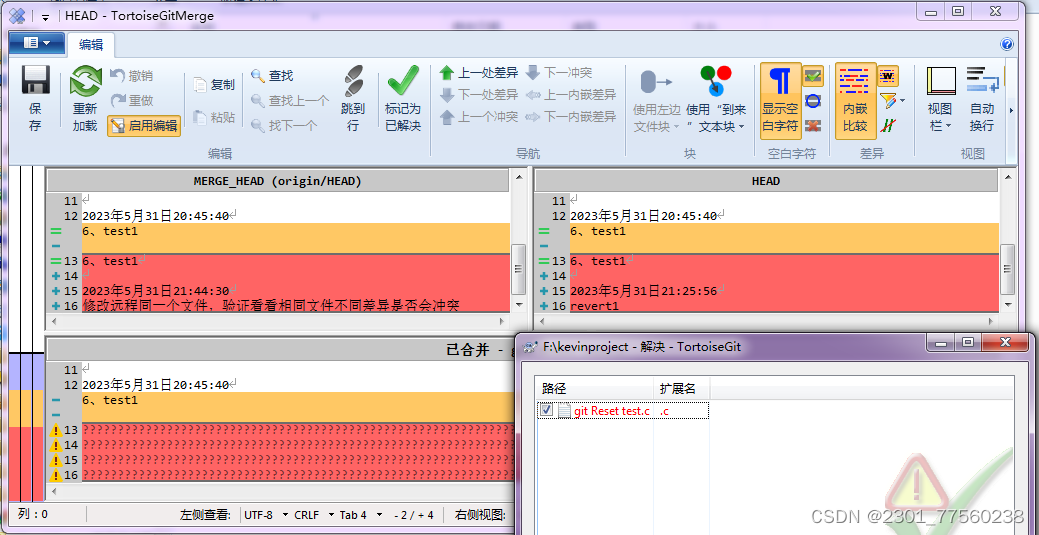Click left pane line 2023年5月31日21:44:30

tap(156, 290)
